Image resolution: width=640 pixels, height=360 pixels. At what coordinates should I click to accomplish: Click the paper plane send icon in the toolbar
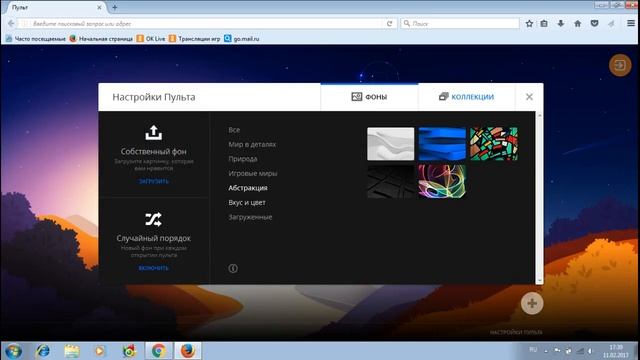611,24
